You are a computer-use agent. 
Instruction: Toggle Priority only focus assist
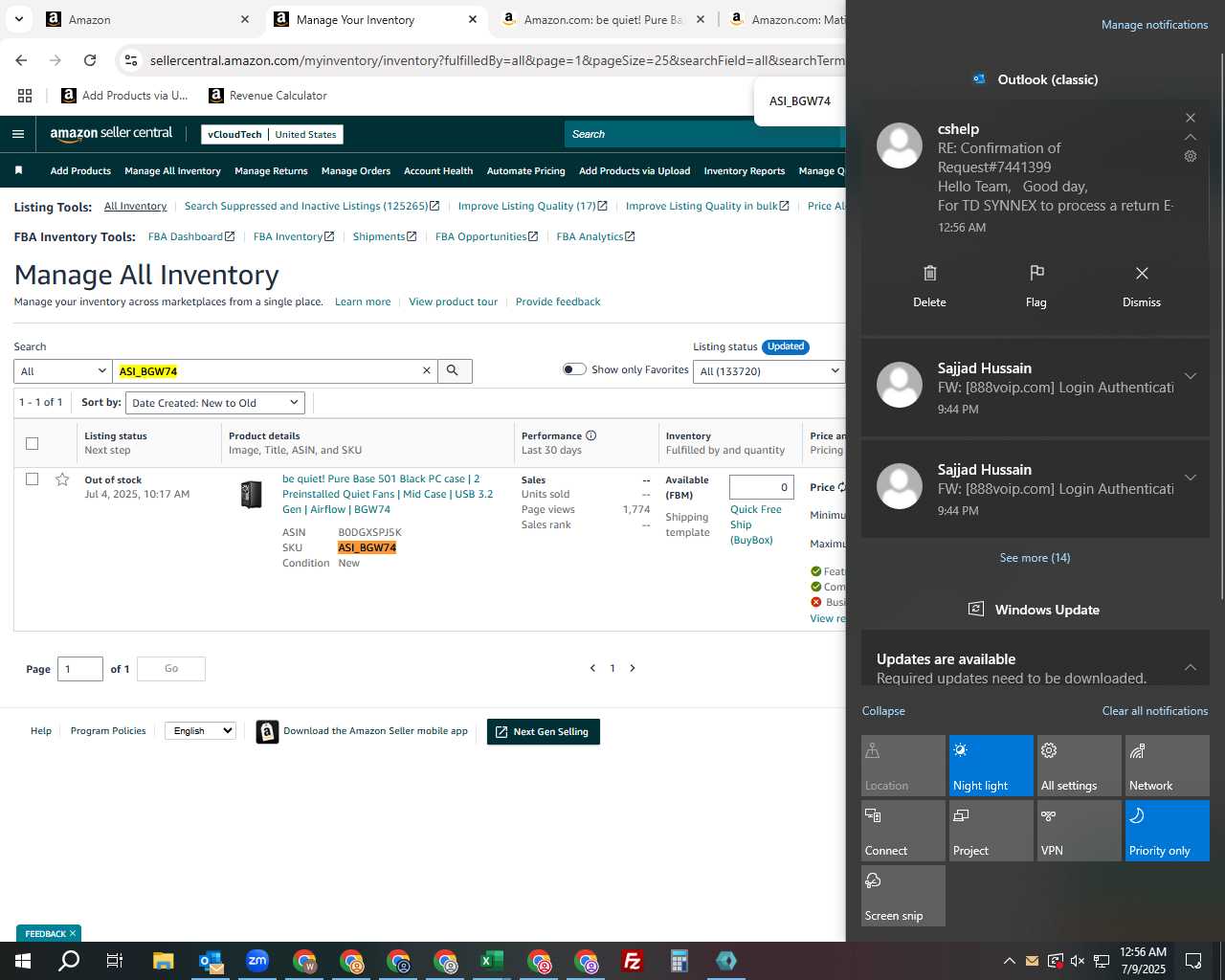pyautogui.click(x=1167, y=830)
